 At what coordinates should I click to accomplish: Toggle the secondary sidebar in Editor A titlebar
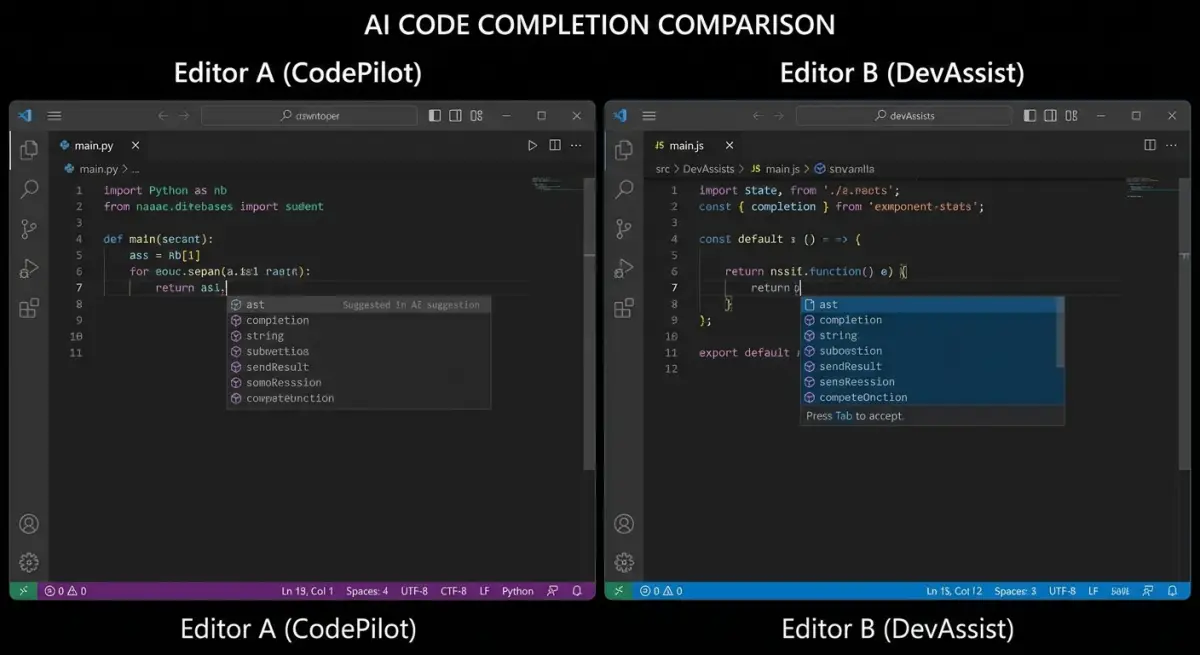(456, 115)
